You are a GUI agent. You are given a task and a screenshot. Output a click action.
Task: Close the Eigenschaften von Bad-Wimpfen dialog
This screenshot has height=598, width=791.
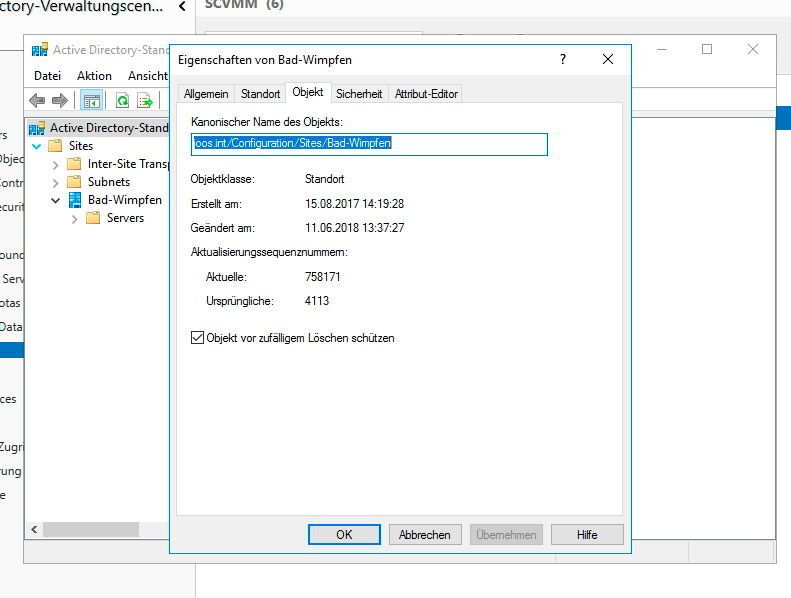608,60
